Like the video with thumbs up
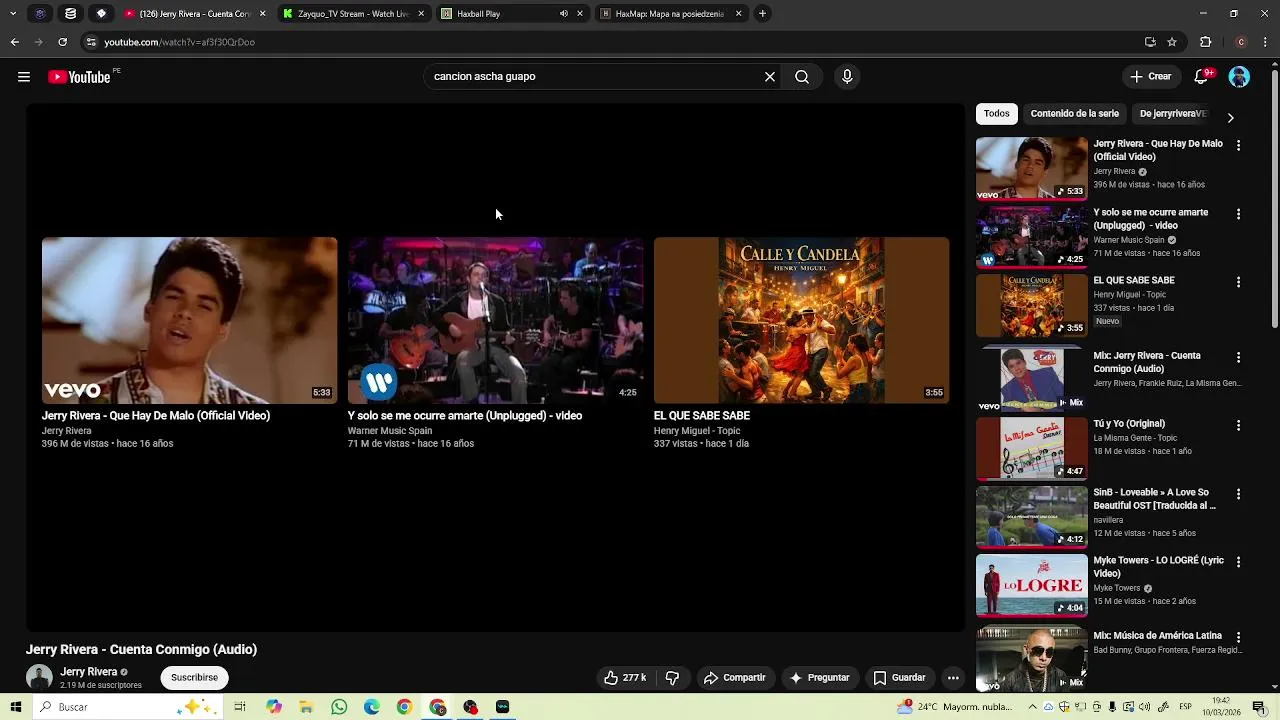1280x720 pixels. point(625,678)
